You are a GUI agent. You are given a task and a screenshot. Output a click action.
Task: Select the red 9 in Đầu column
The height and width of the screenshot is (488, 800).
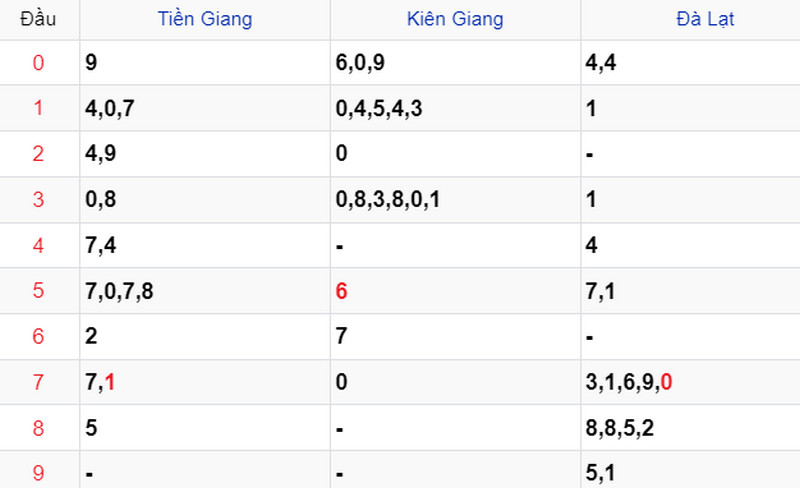point(38,473)
